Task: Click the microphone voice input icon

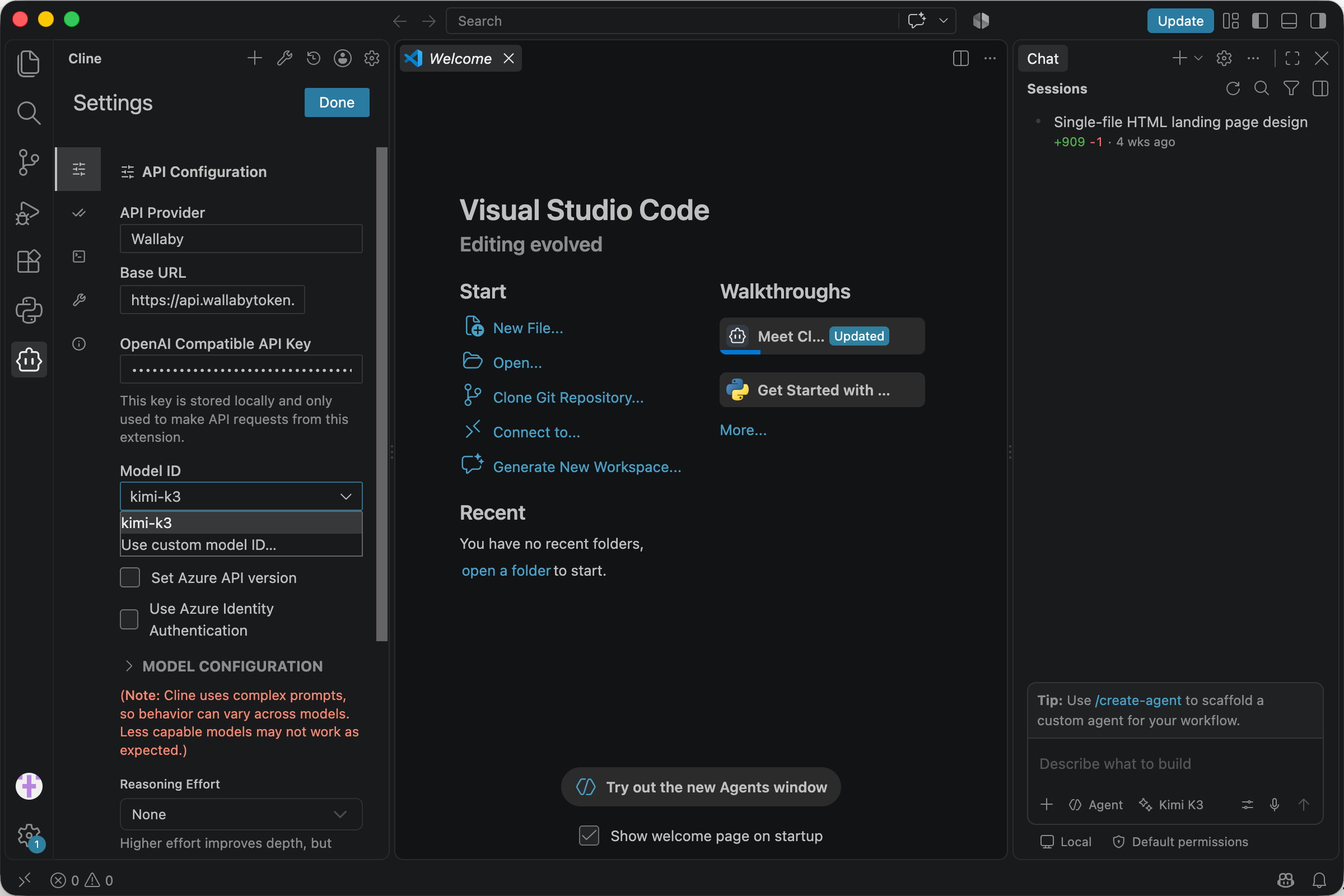Action: [1275, 805]
